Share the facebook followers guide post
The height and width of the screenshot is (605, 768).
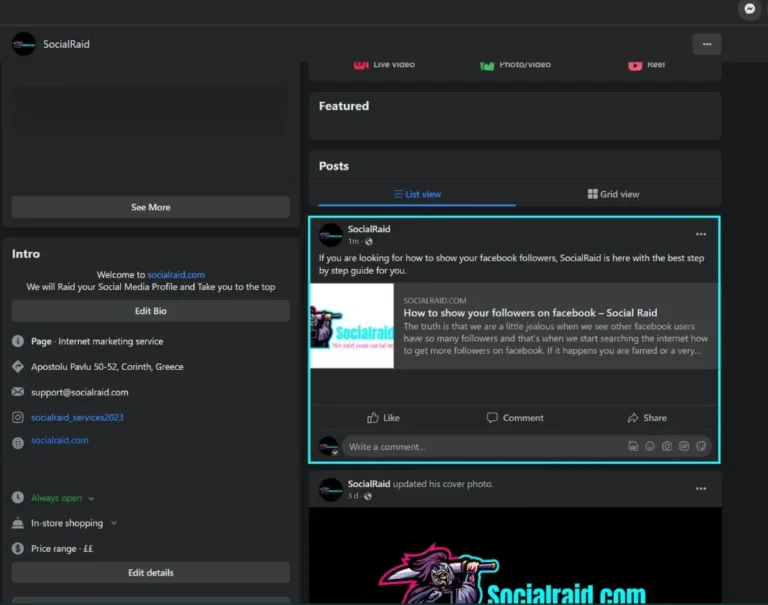647,418
